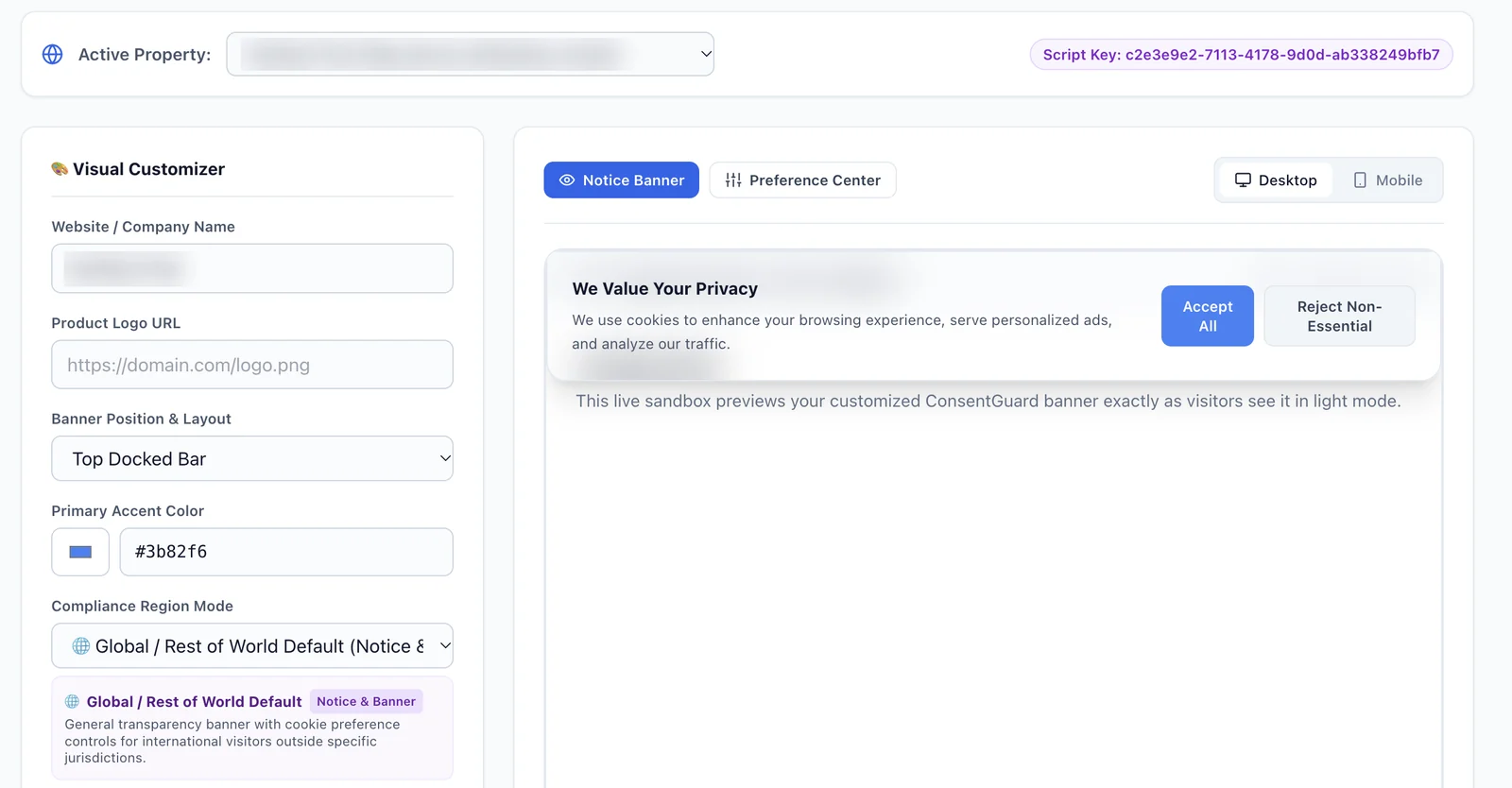
Task: Click Global / Rest of World Default title
Action: (x=194, y=702)
